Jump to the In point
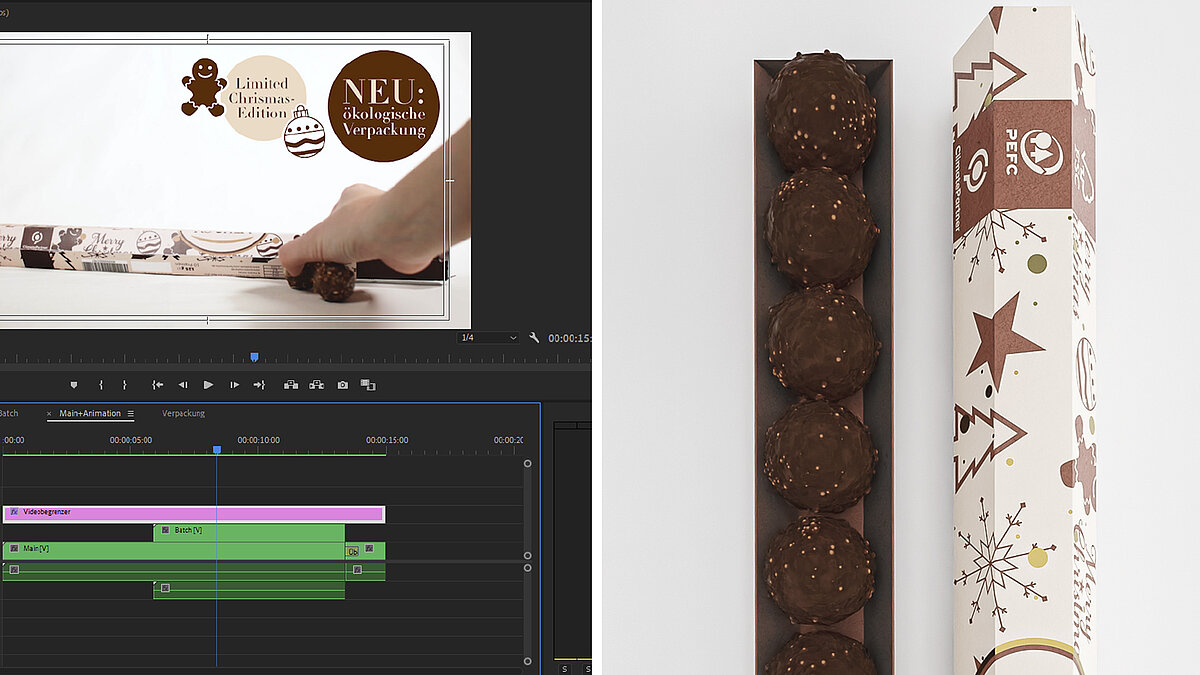1200x675 pixels. click(157, 385)
